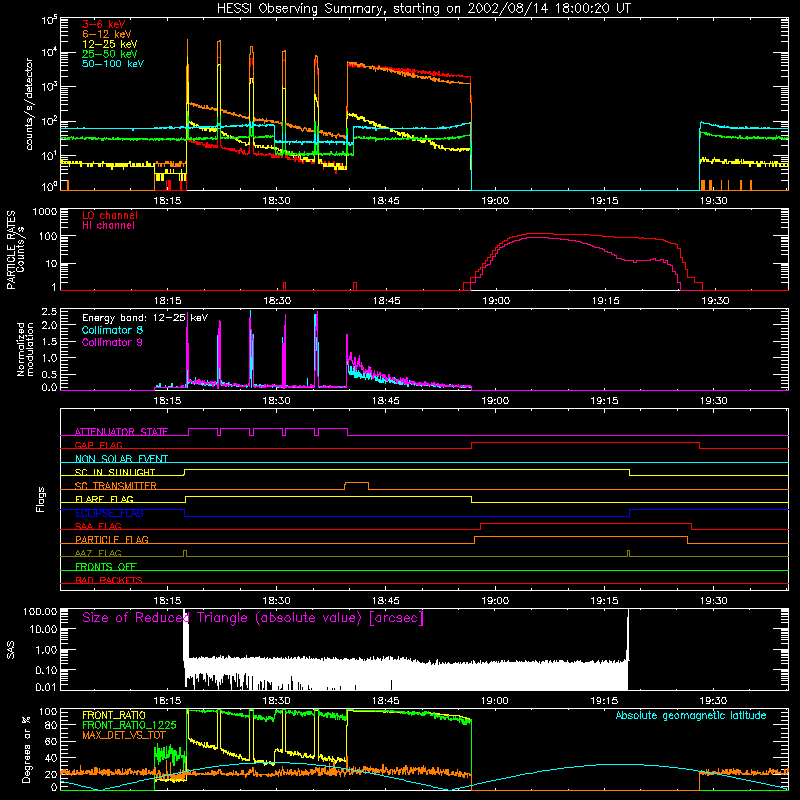Click the raised PARTICLE_FLAG segment

pos(581,537)
